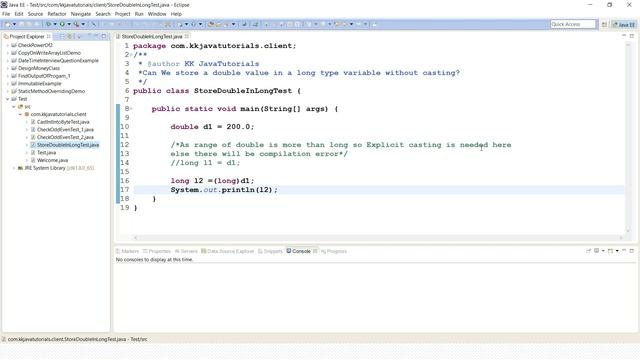Image resolution: width=640 pixels, height=360 pixels.
Task: Click the Run External Tools icon
Action: pos(76,24)
